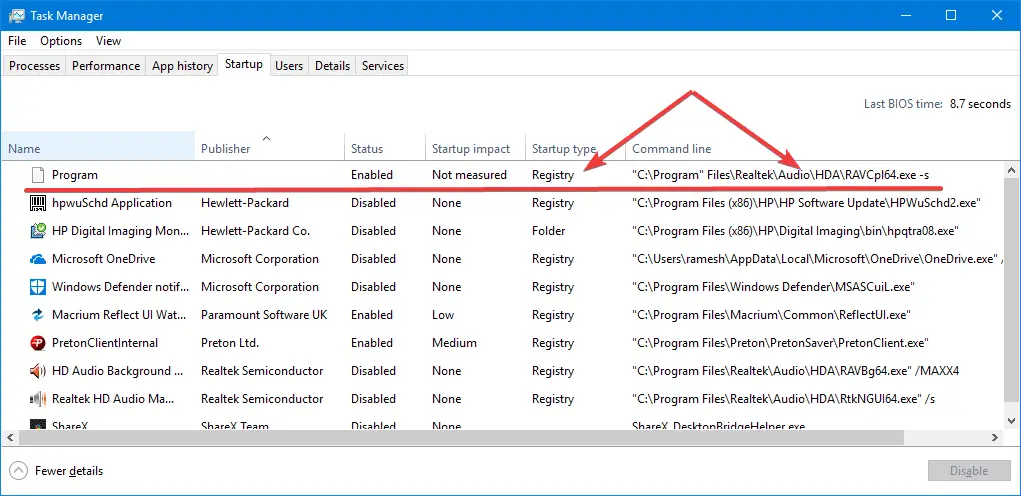This screenshot has height=496, width=1021.
Task: Click the HPWuSchd2.exe command line cell
Action: [x=806, y=202]
